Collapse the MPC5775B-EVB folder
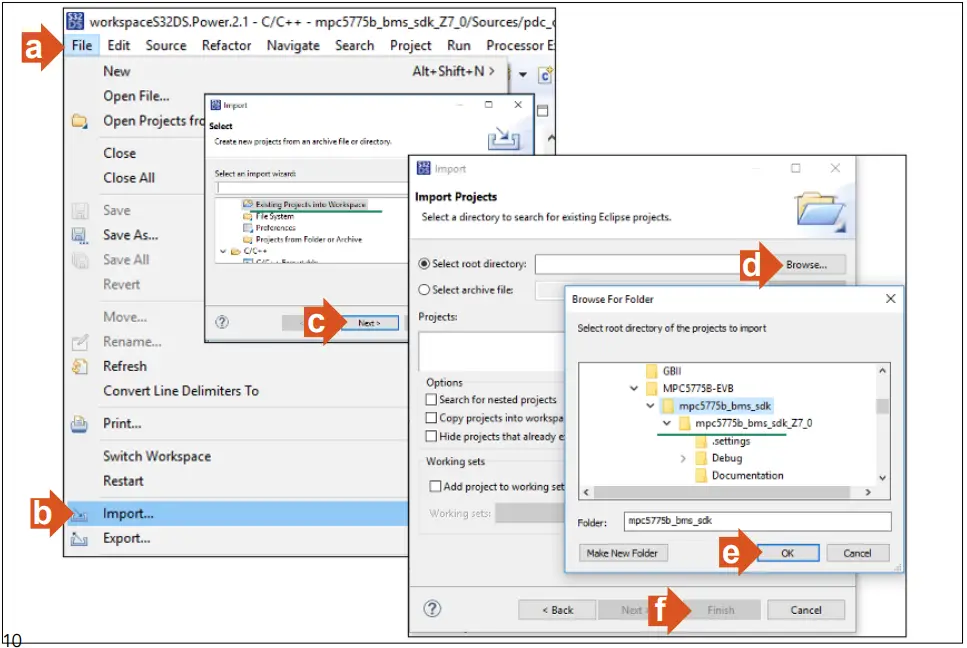 [633, 388]
